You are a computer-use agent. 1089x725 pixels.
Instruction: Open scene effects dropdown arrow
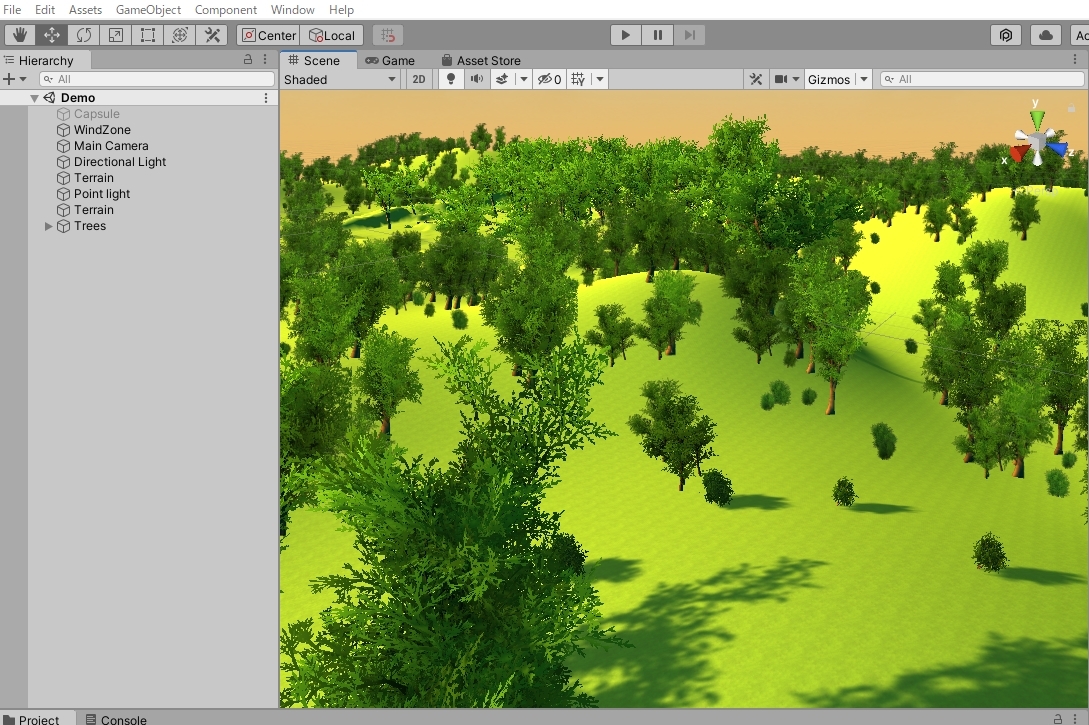[x=524, y=79]
